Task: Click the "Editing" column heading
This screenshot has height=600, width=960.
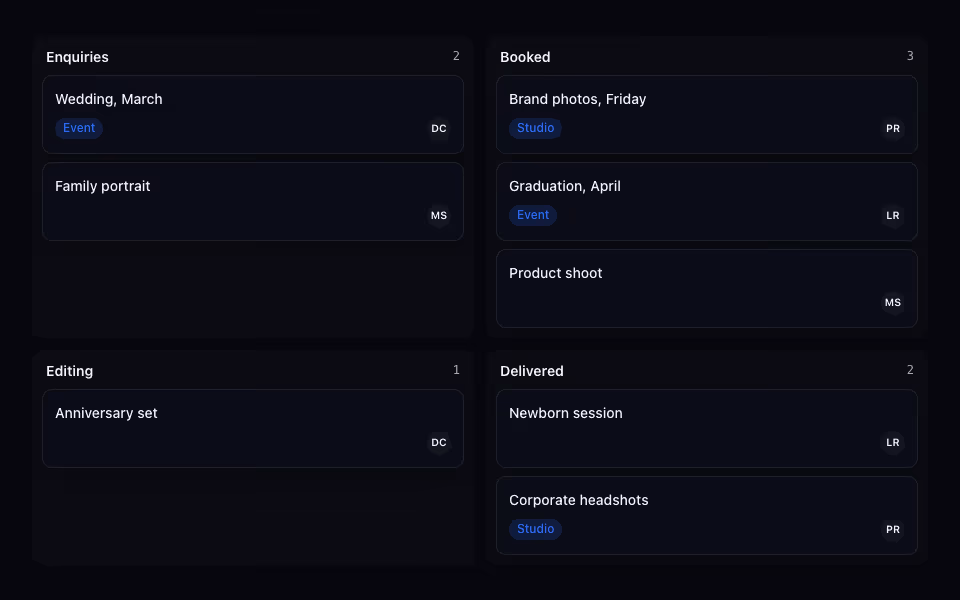Action: 70,371
